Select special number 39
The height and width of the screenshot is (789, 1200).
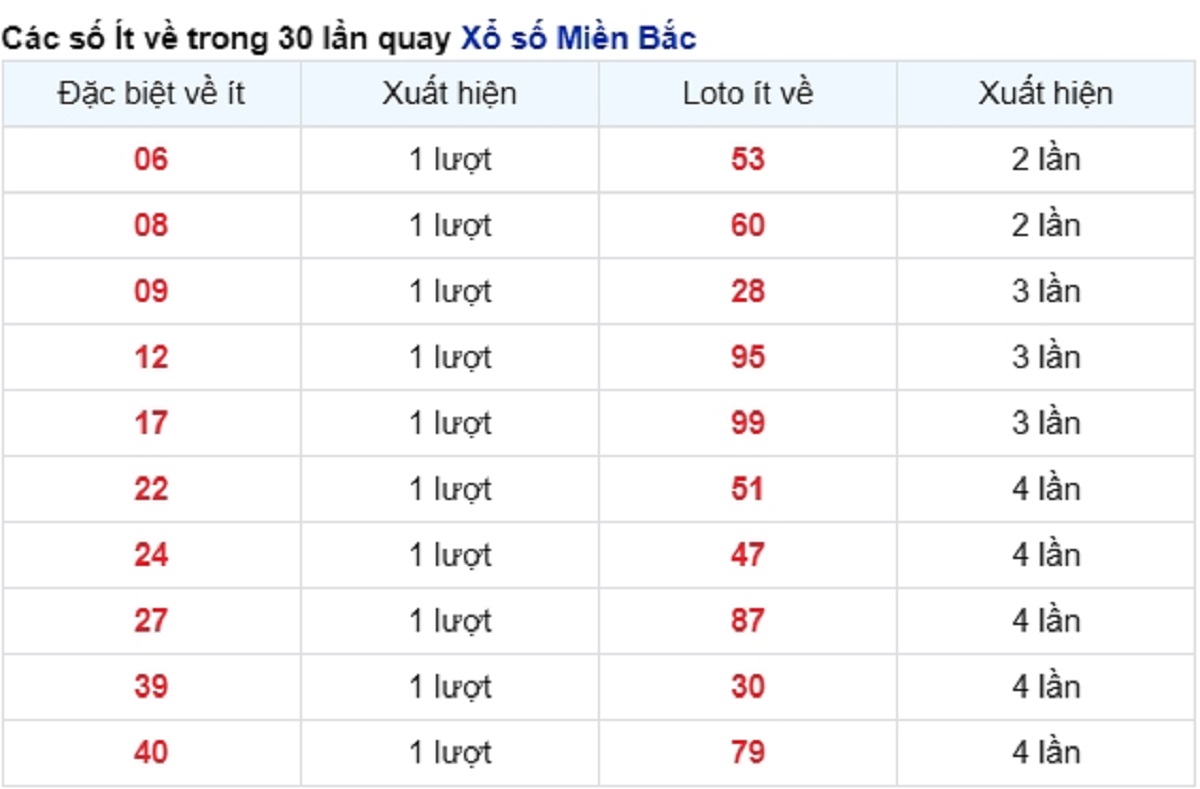151,687
